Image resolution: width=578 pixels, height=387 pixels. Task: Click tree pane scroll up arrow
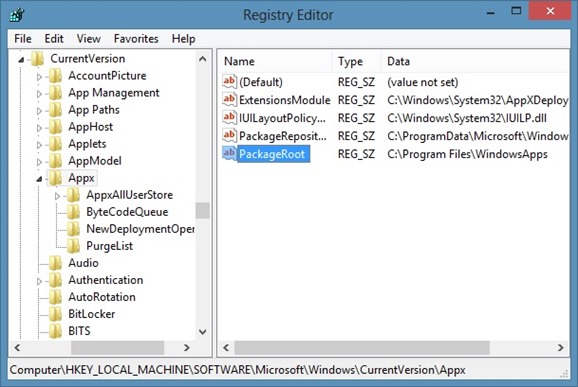click(203, 59)
